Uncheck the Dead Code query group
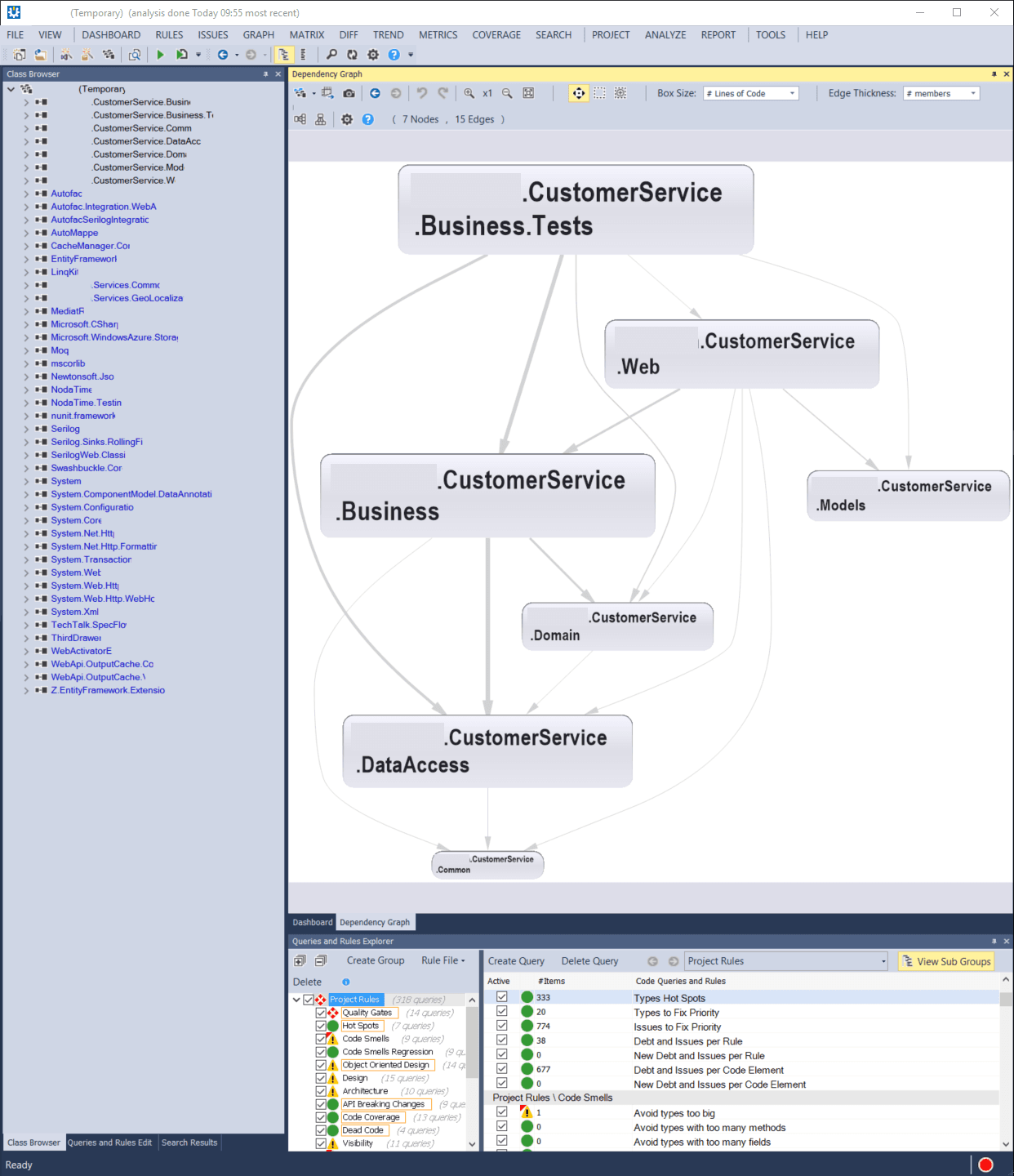Screen dimensions: 1014x1176 320,1129
